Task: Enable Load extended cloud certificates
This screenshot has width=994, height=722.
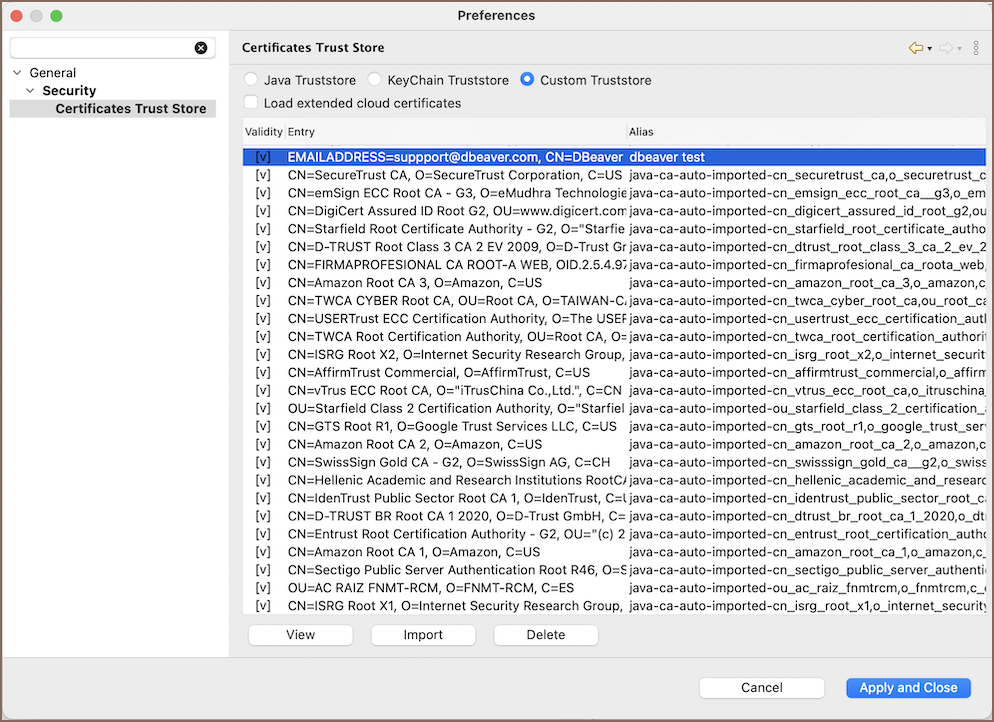Action: click(x=251, y=102)
